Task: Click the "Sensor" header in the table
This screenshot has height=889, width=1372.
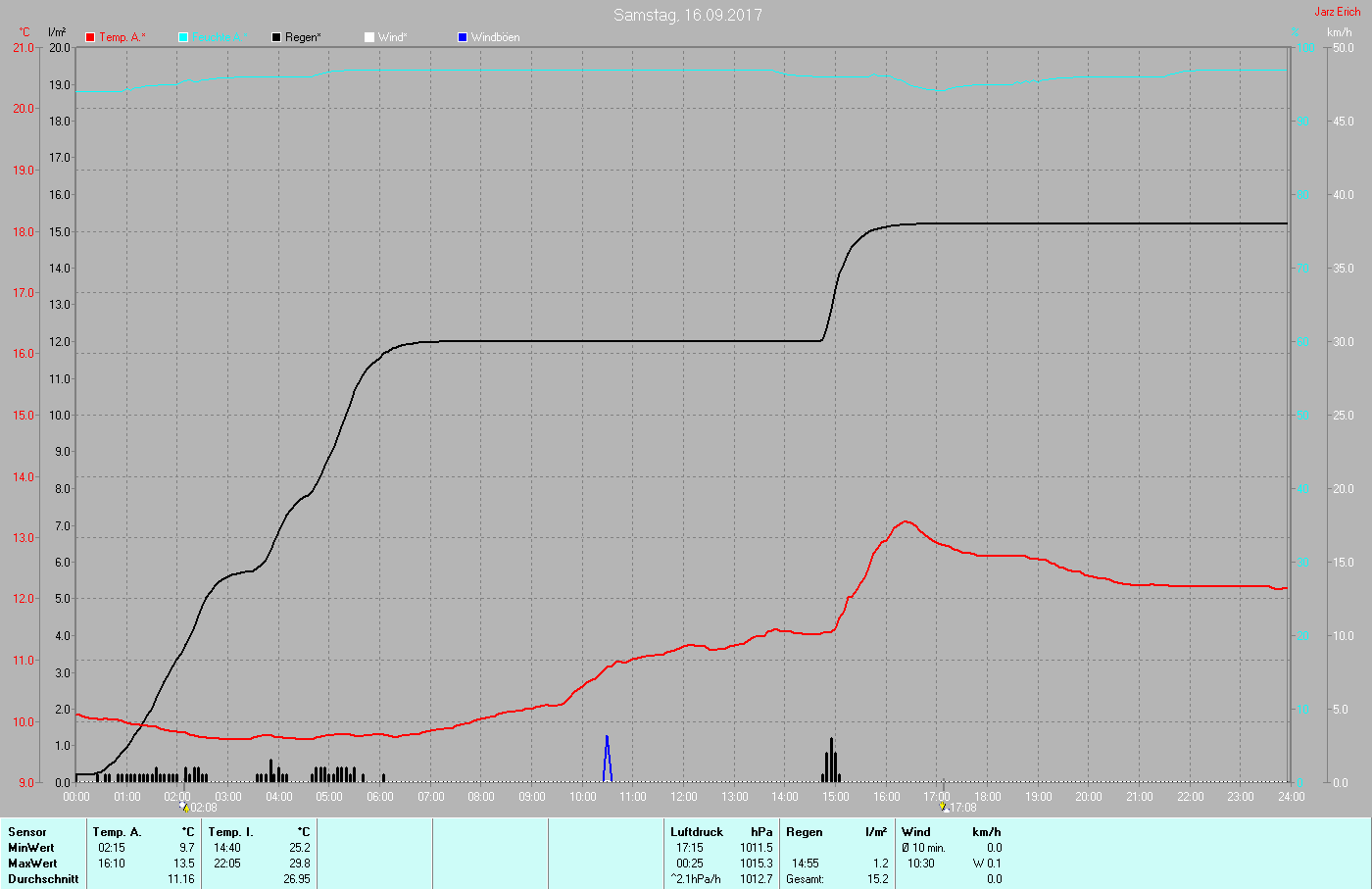Action: point(27,832)
